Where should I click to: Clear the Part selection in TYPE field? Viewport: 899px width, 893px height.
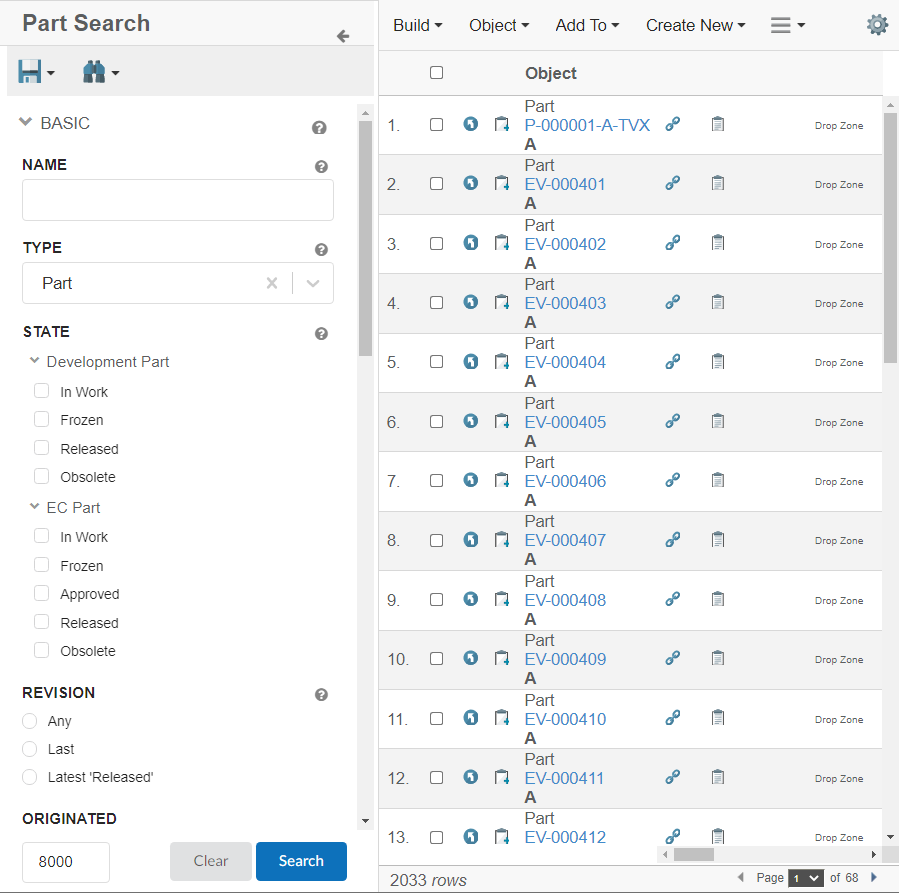[x=271, y=283]
